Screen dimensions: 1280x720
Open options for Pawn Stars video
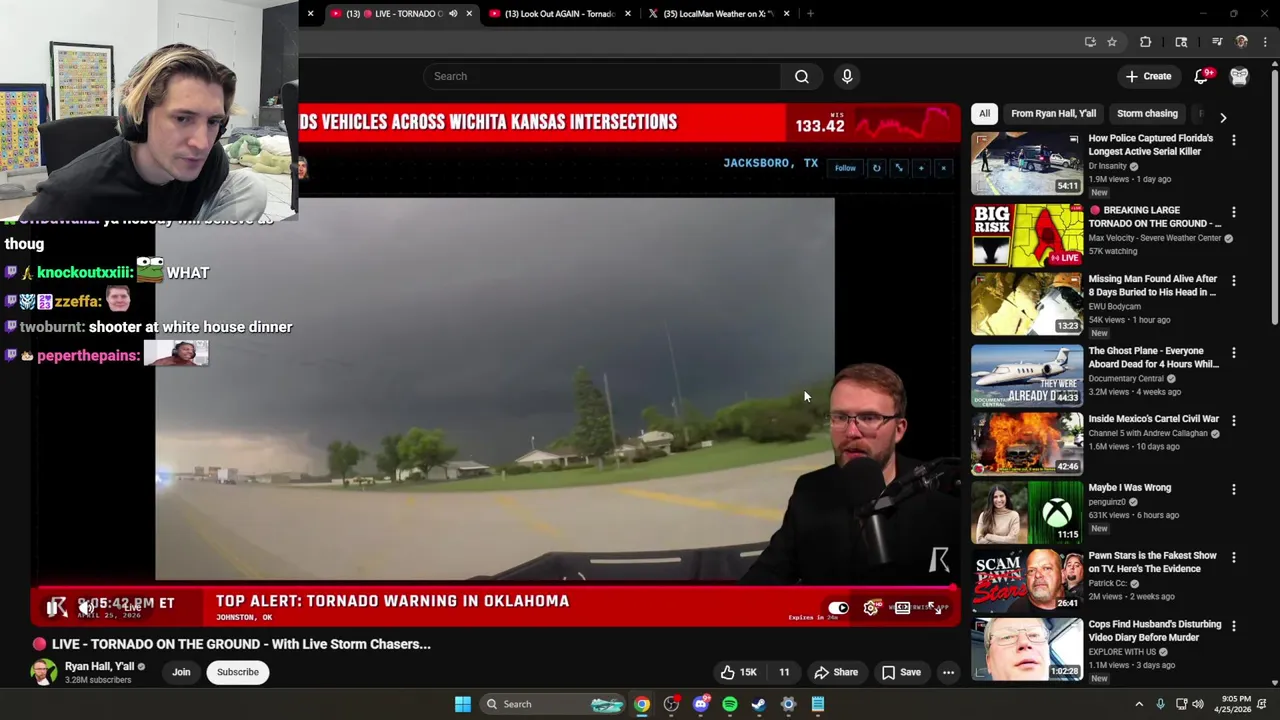(x=1233, y=558)
